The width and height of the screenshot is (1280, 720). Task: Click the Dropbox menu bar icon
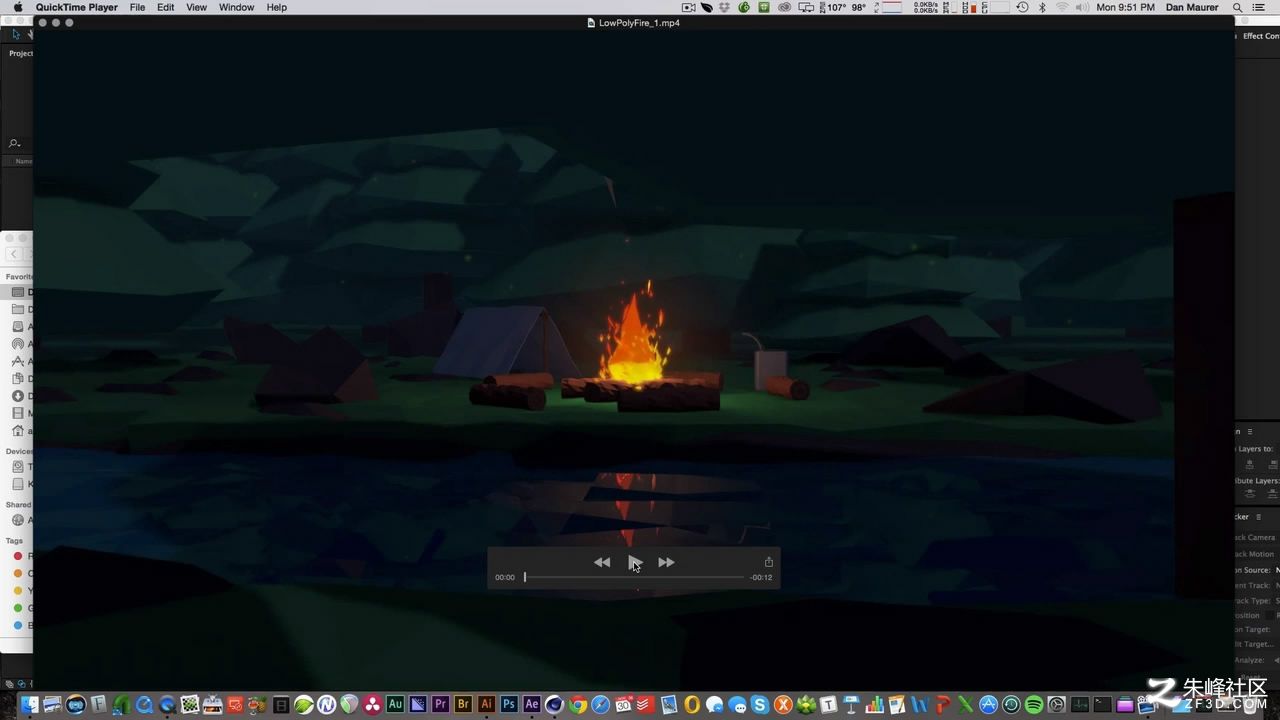click(x=725, y=7)
